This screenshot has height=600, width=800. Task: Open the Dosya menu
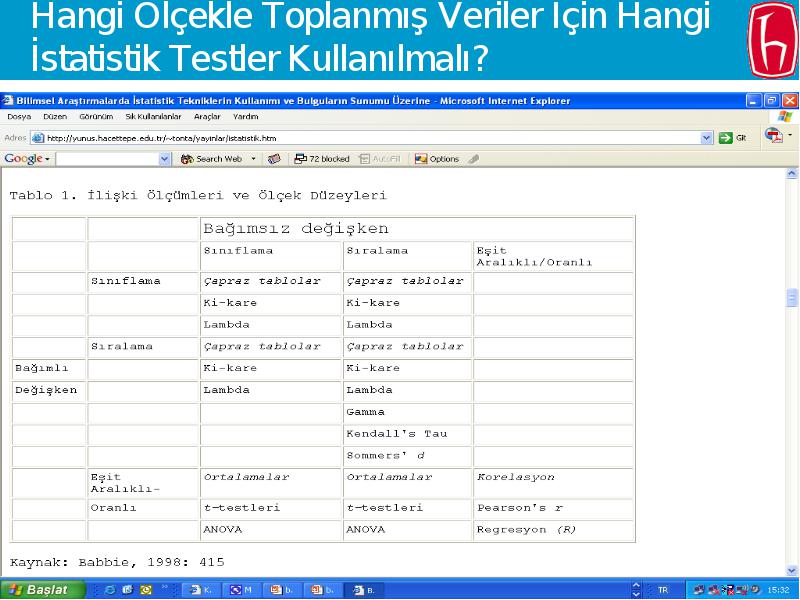(19, 116)
